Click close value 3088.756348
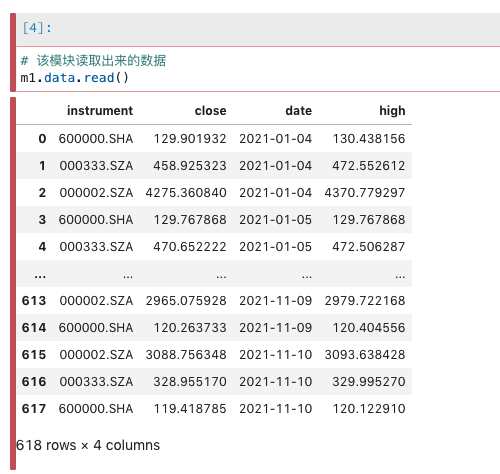 [x=186, y=355]
